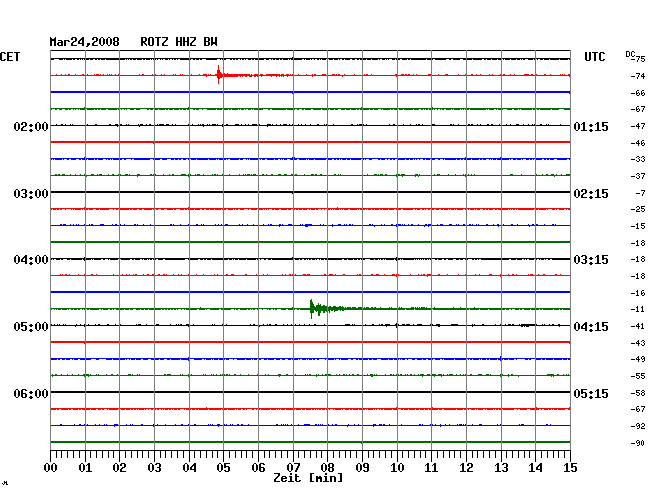Image resolution: width=650 pixels, height=494 pixels.
Task: Select the 02:00 CET time label
Action: [31, 126]
